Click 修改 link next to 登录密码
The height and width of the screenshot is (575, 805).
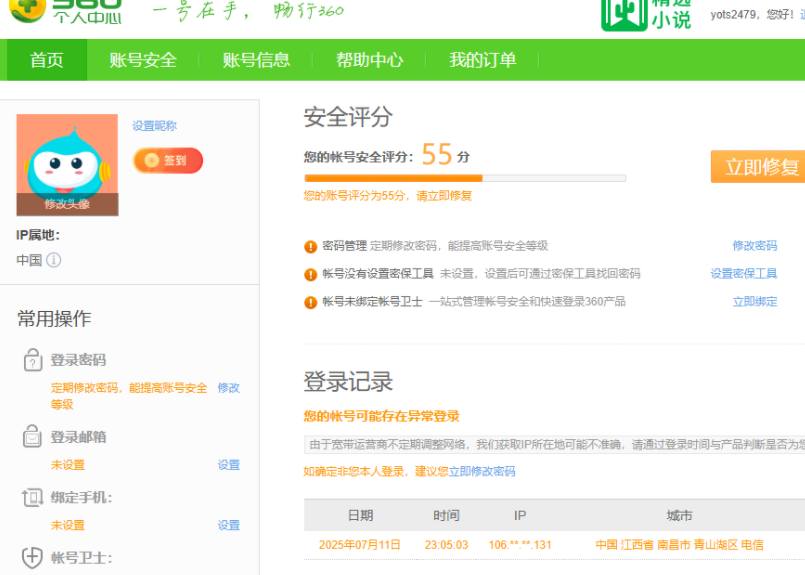228,388
